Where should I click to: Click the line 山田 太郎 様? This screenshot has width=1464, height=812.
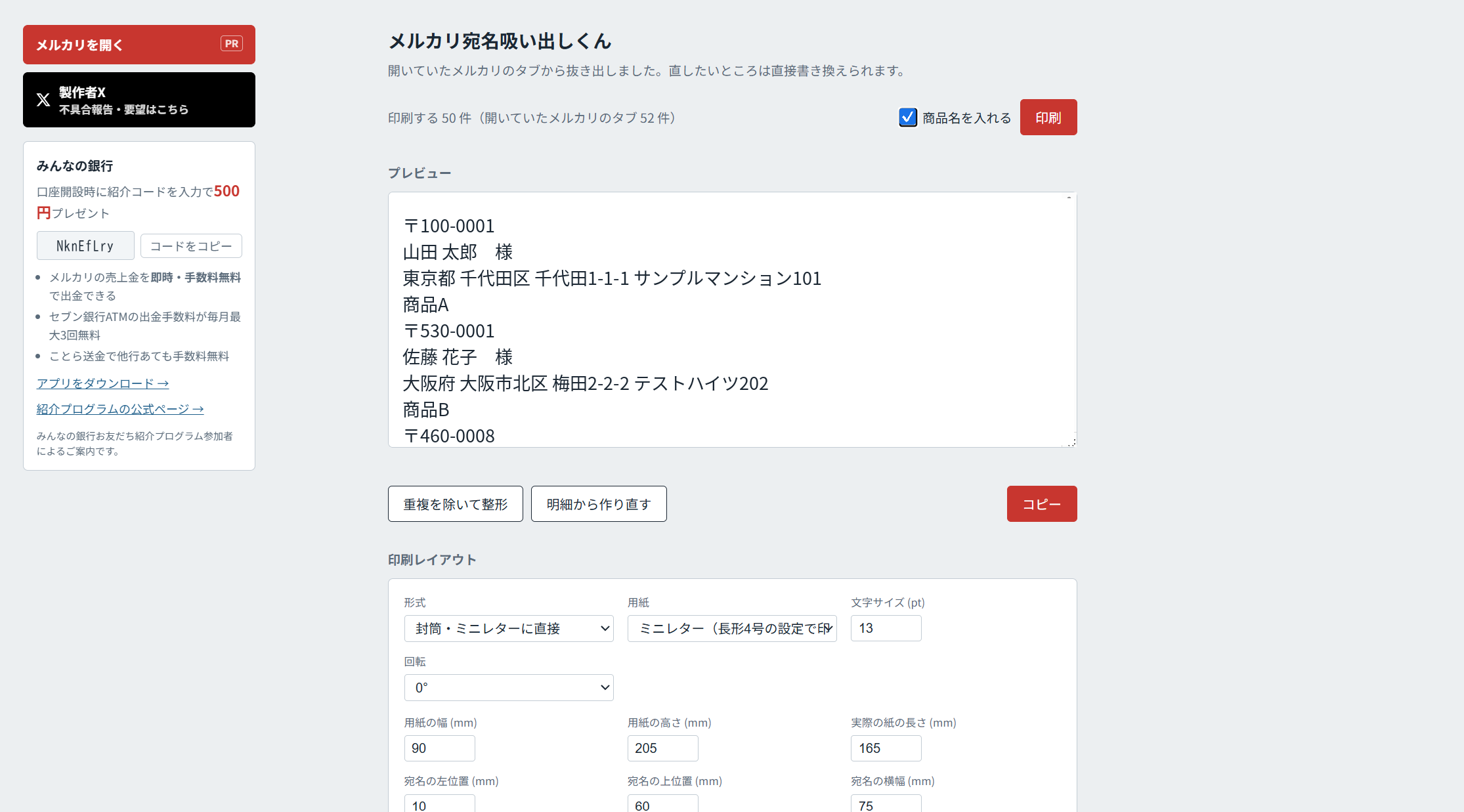click(458, 252)
